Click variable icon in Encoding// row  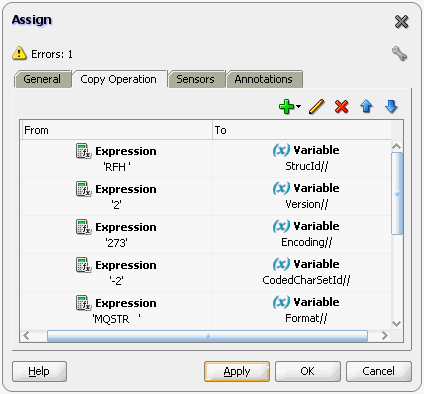pyautogui.click(x=281, y=226)
